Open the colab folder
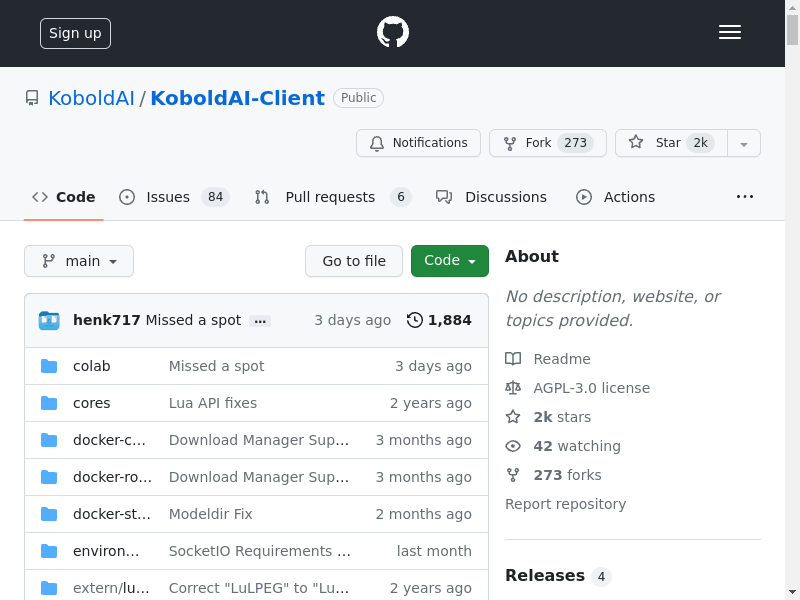The height and width of the screenshot is (600, 800). (x=91, y=366)
